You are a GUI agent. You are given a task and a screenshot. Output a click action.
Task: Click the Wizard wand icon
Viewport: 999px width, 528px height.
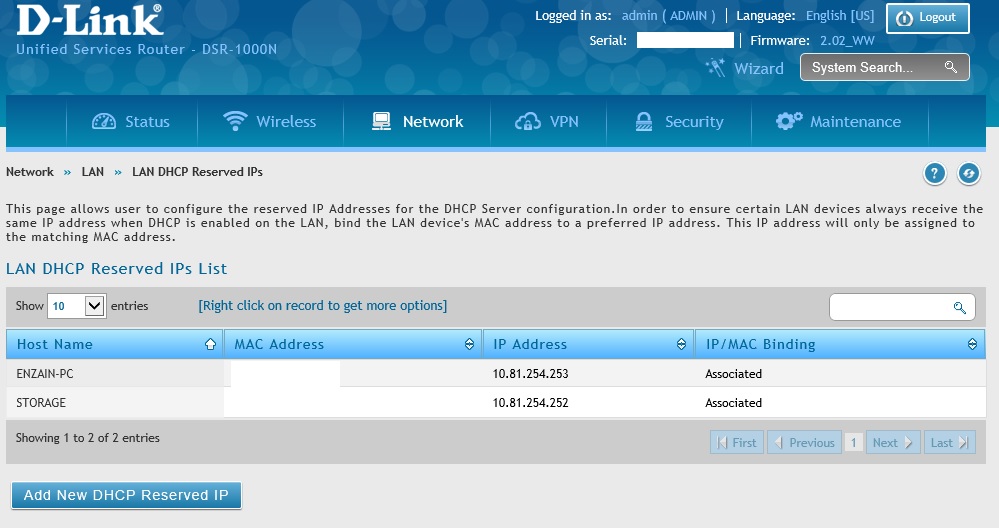(x=715, y=67)
